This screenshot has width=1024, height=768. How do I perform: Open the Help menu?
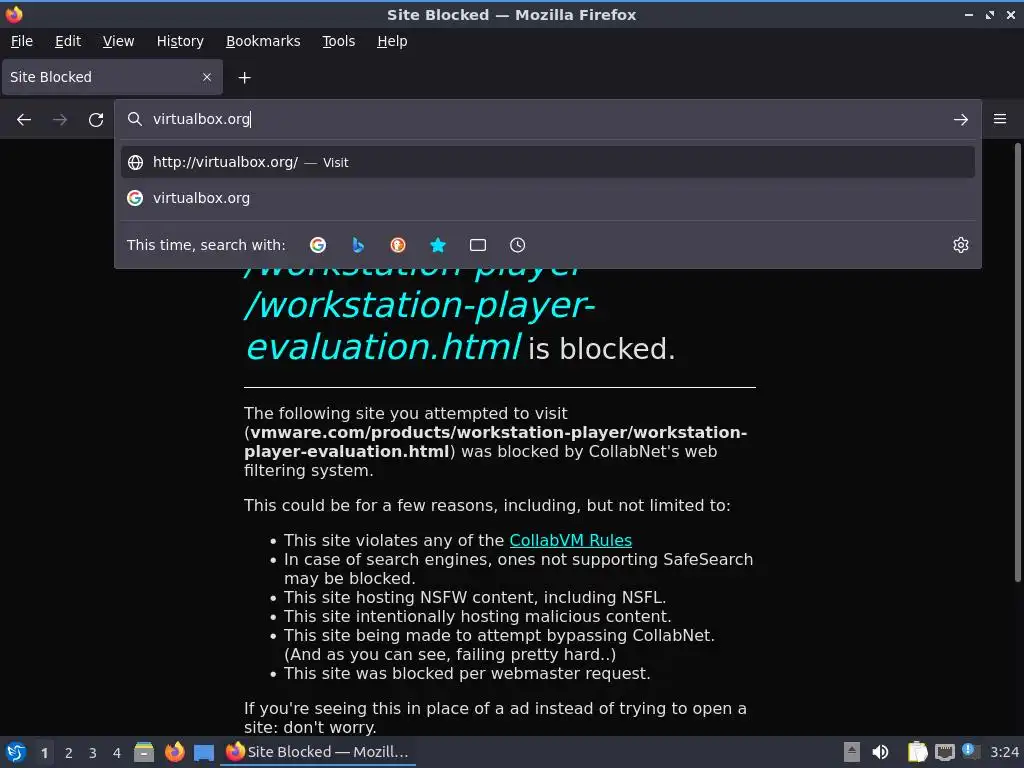point(392,41)
